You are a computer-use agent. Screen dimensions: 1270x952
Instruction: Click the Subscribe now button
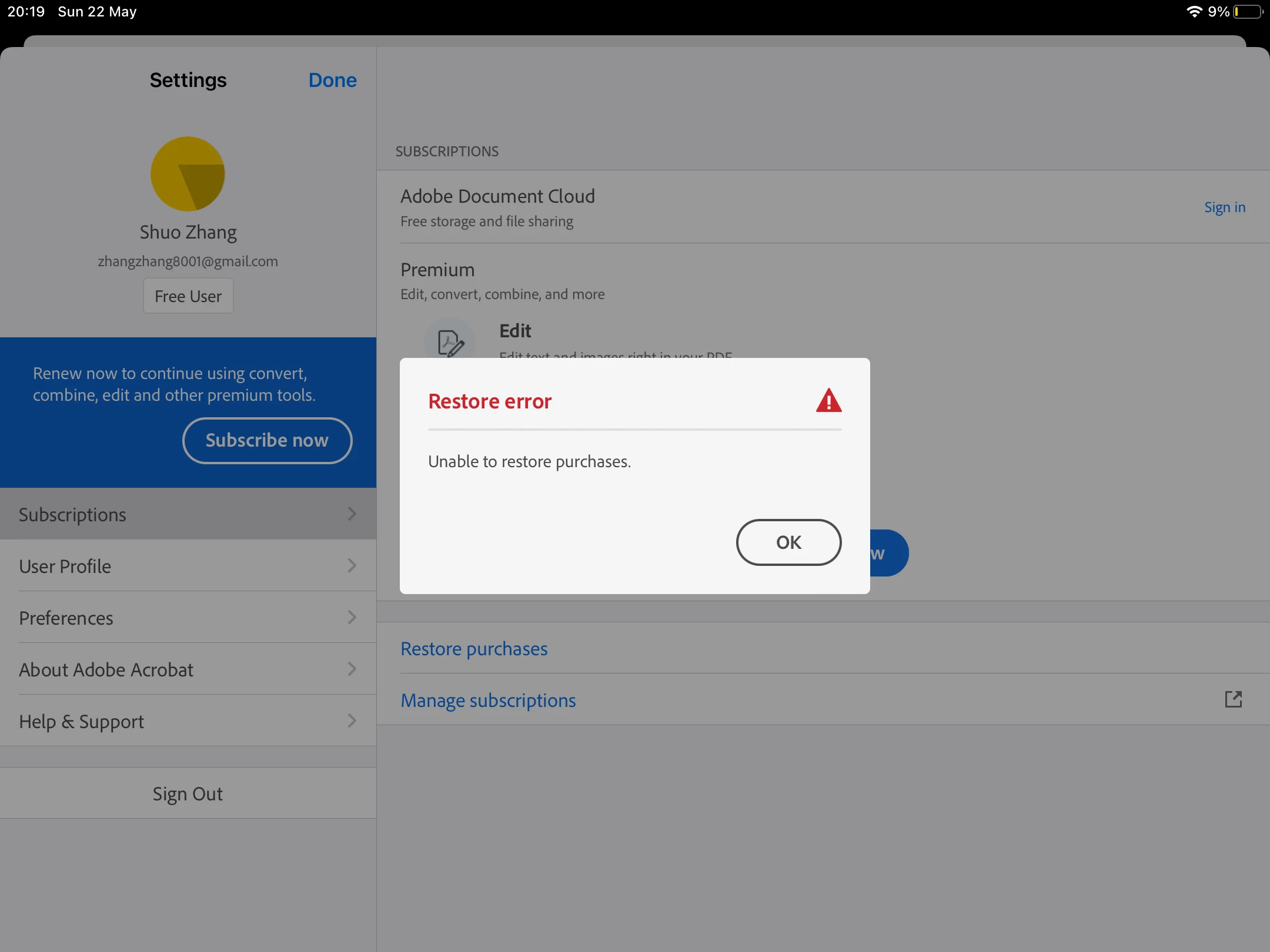(267, 440)
